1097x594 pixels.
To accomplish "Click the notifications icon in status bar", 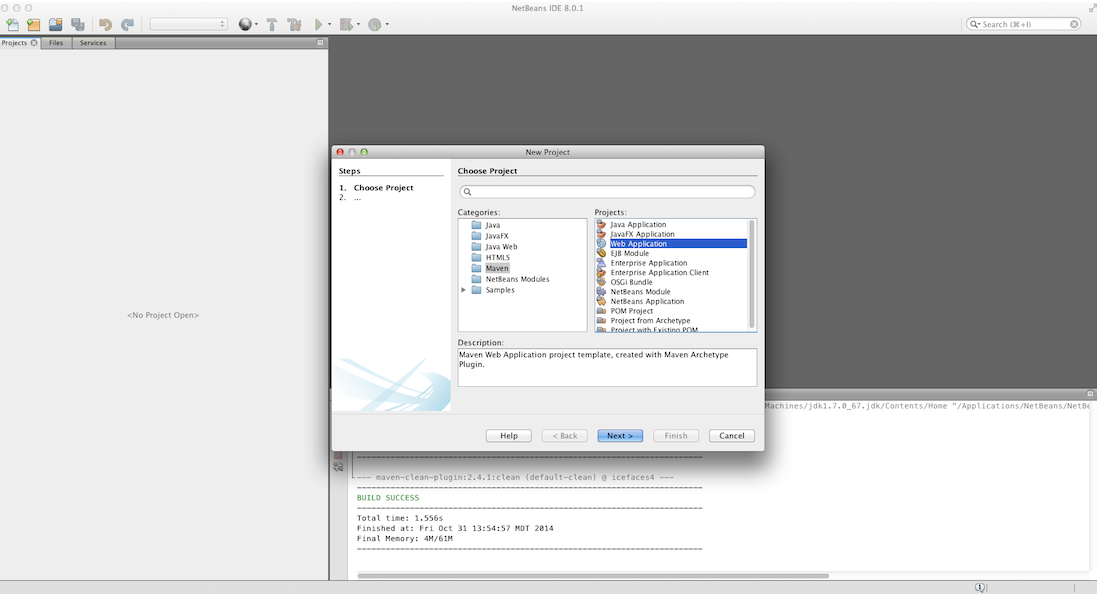I will 980,587.
